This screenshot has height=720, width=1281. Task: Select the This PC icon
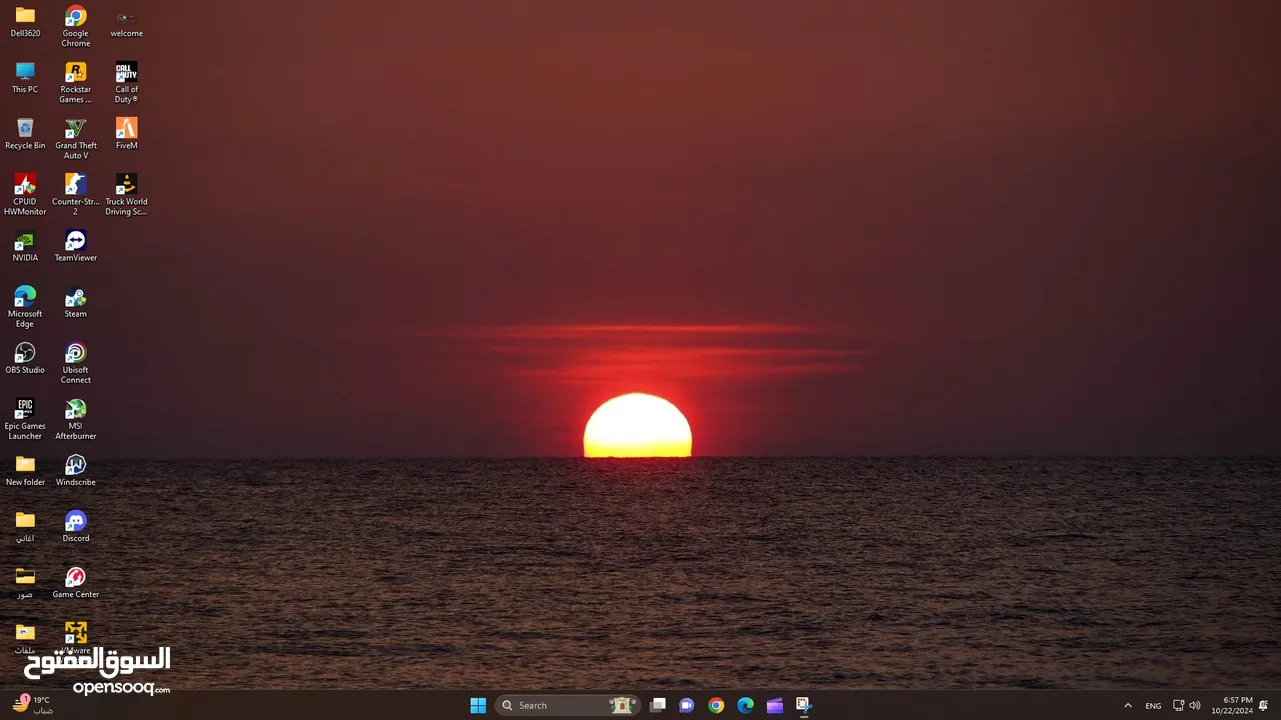click(x=25, y=78)
